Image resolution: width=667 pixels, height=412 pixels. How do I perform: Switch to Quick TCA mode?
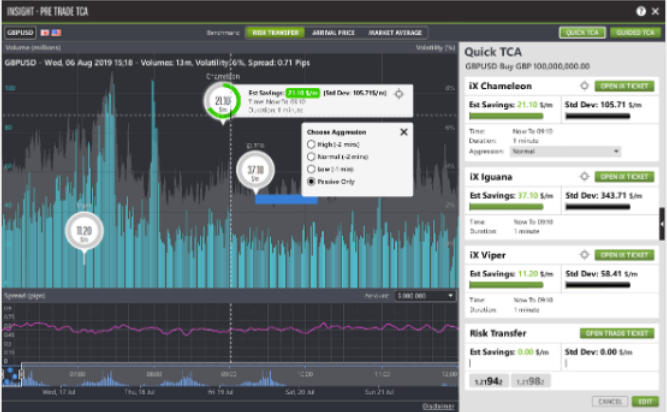pyautogui.click(x=582, y=33)
